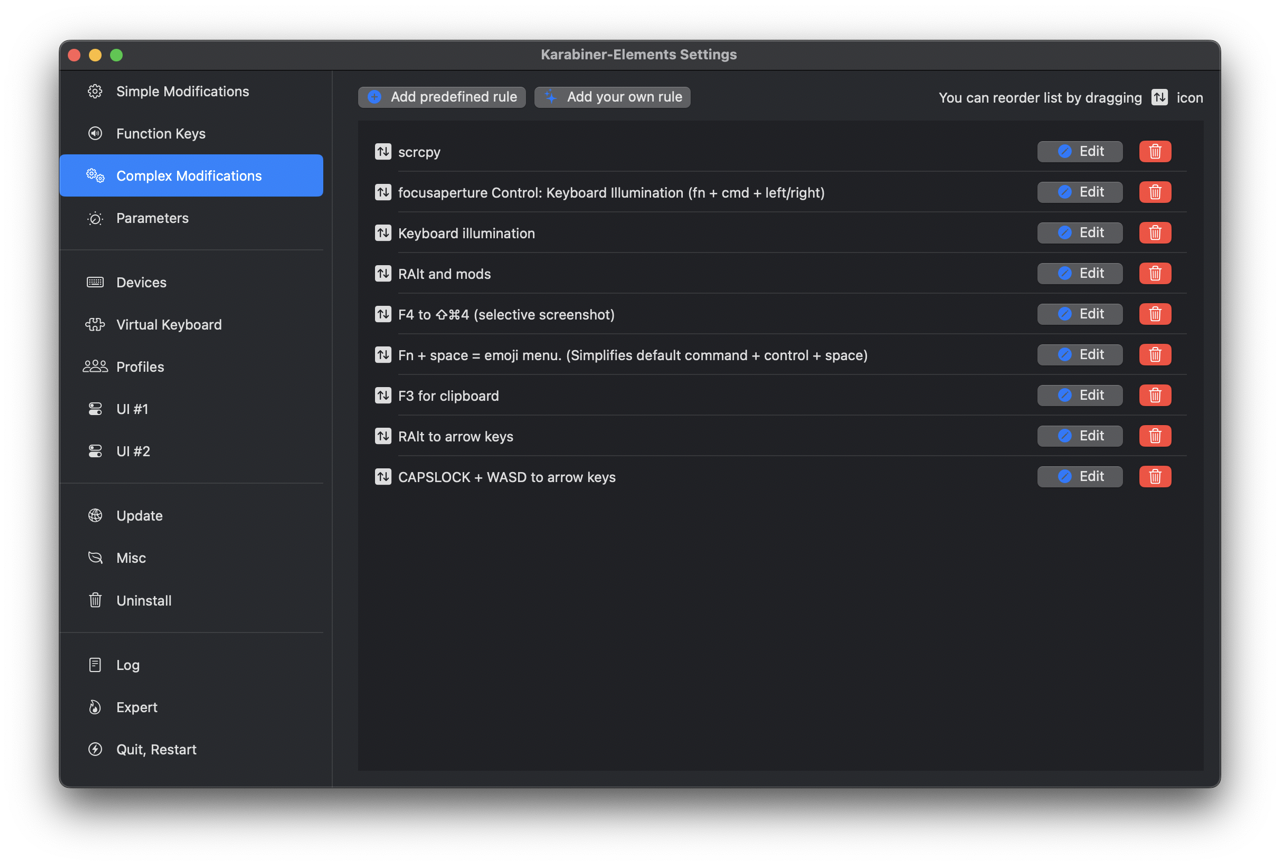Click the reorder icon in the drag hint
Screen dimensions: 1280x866
(1159, 97)
